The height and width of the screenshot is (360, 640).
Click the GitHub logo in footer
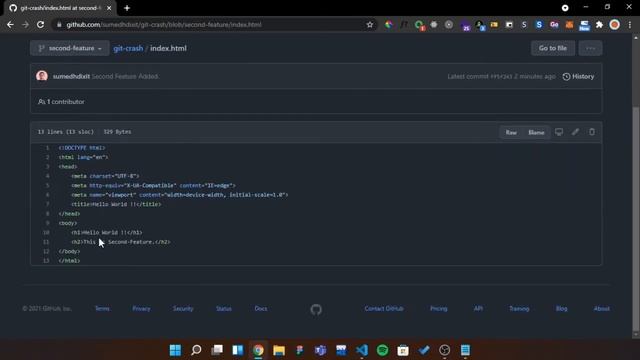[316, 309]
